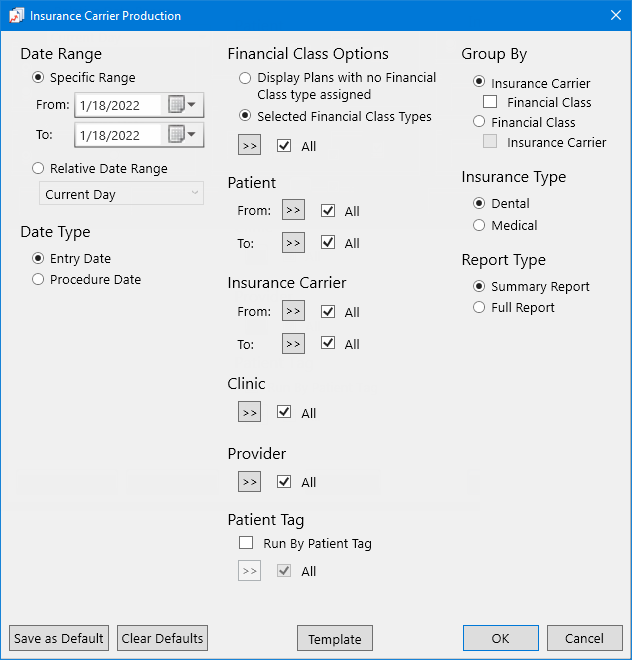Click the Cancel button
This screenshot has width=632, height=660.
pyautogui.click(x=584, y=638)
